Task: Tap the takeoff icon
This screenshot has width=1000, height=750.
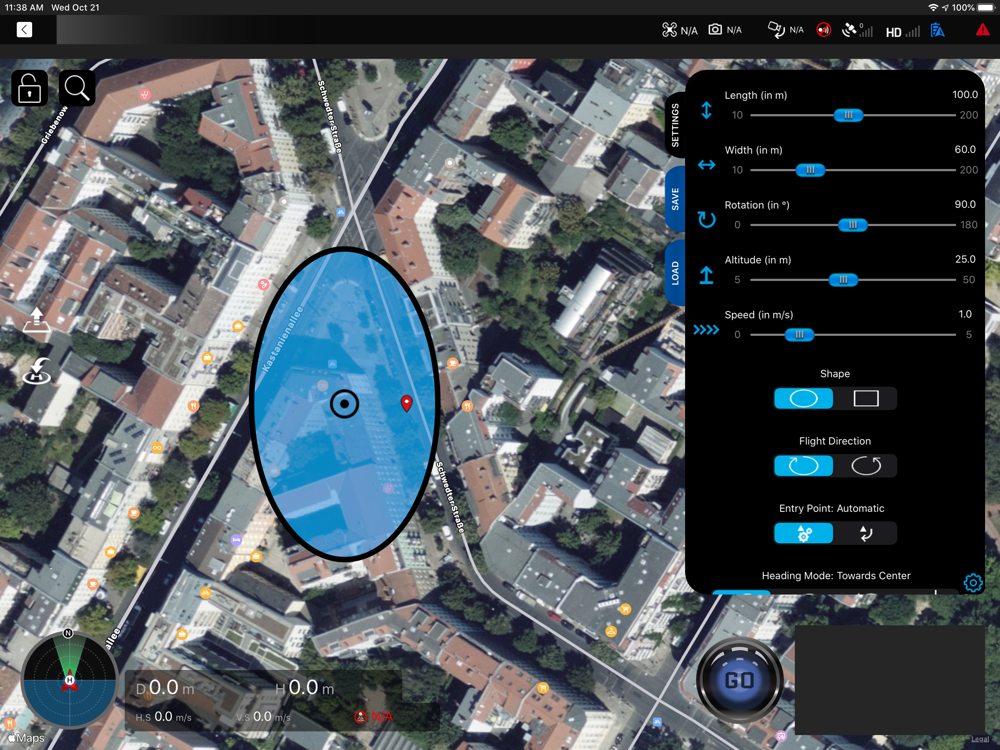Action: coord(36,320)
